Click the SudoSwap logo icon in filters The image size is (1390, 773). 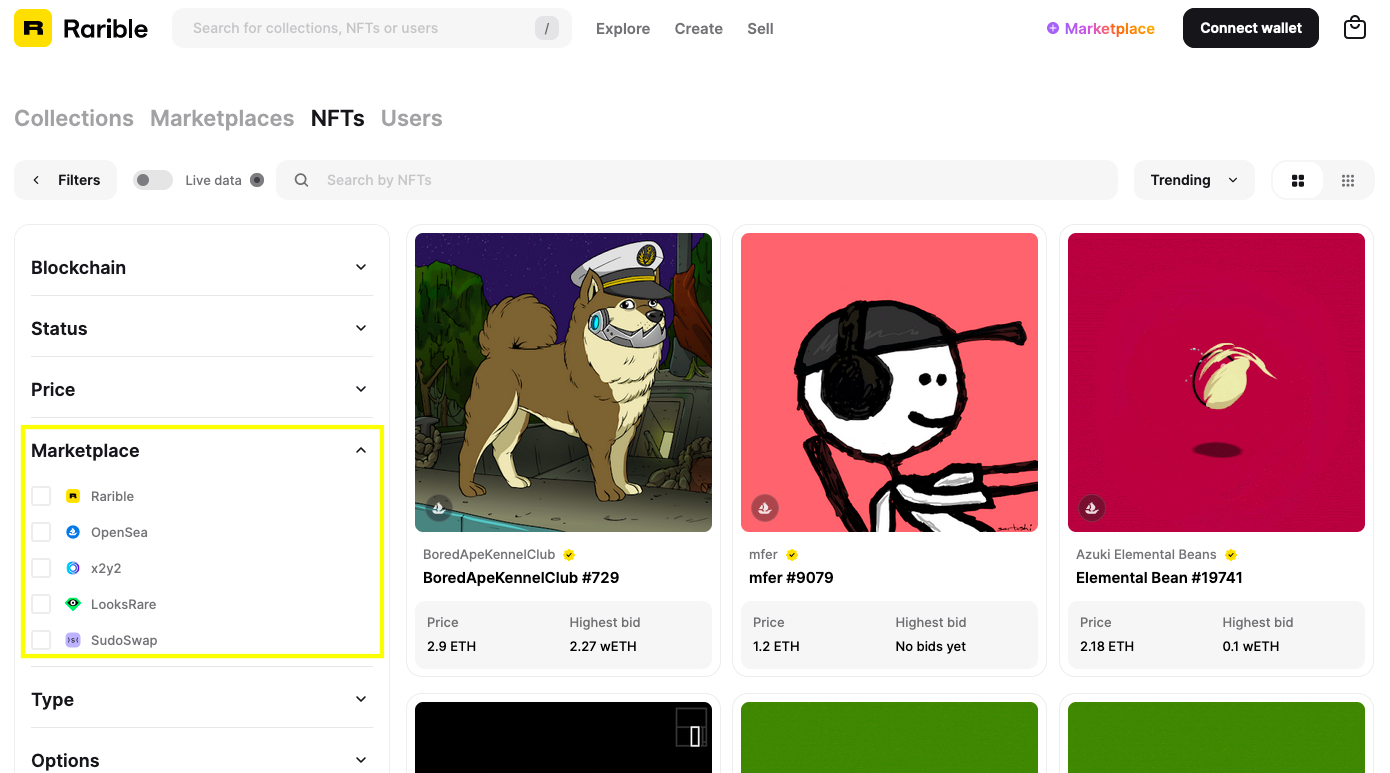[73, 640]
